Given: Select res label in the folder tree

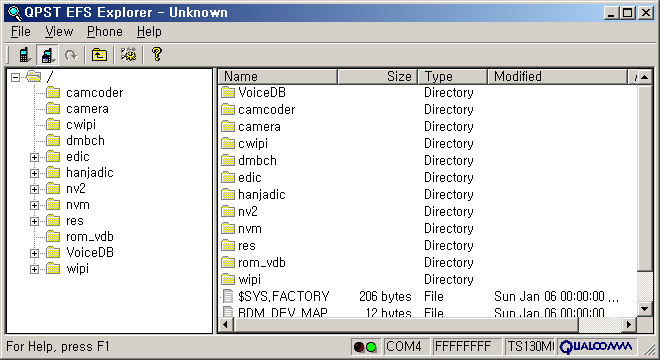Looking at the screenshot, I should click(x=75, y=221).
